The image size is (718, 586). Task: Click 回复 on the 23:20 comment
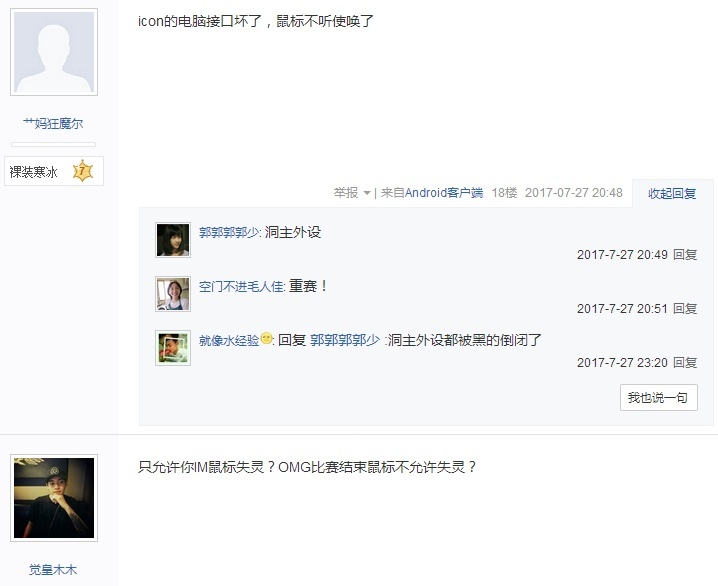[x=685, y=363]
